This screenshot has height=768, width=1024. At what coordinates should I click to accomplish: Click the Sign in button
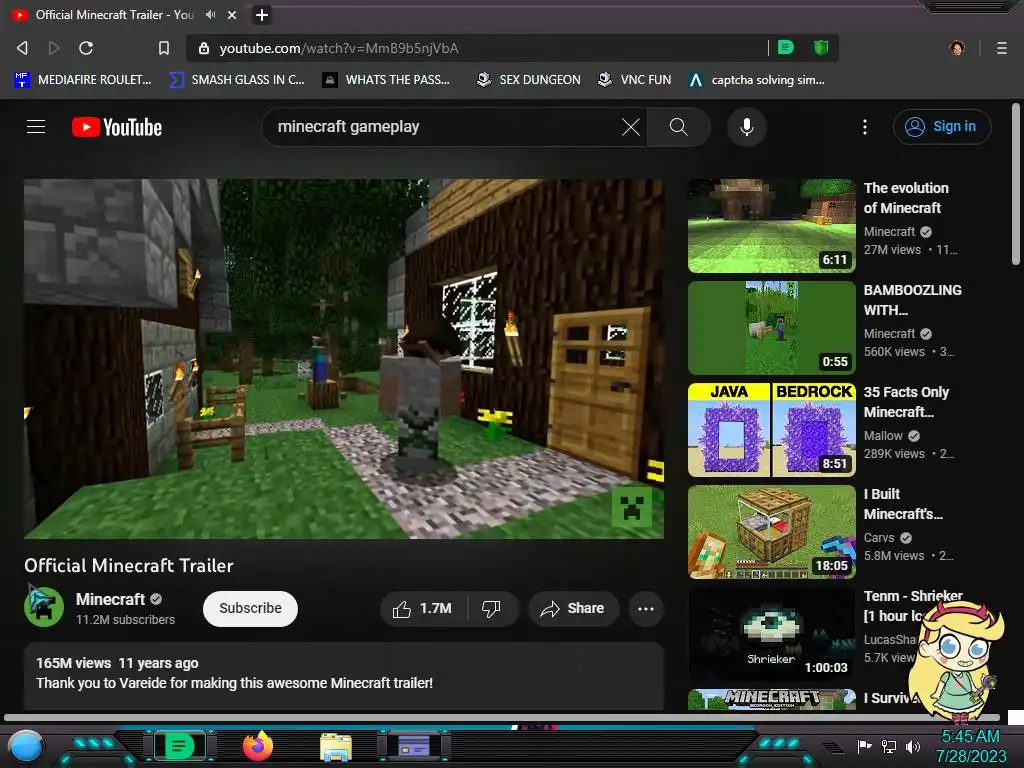(942, 127)
